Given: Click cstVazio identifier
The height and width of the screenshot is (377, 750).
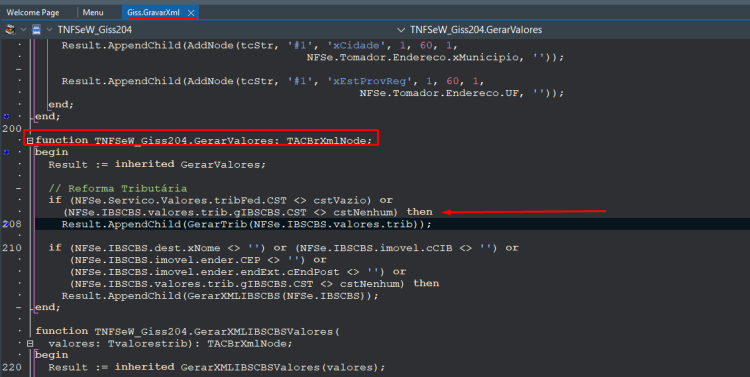Looking at the screenshot, I should point(340,200).
